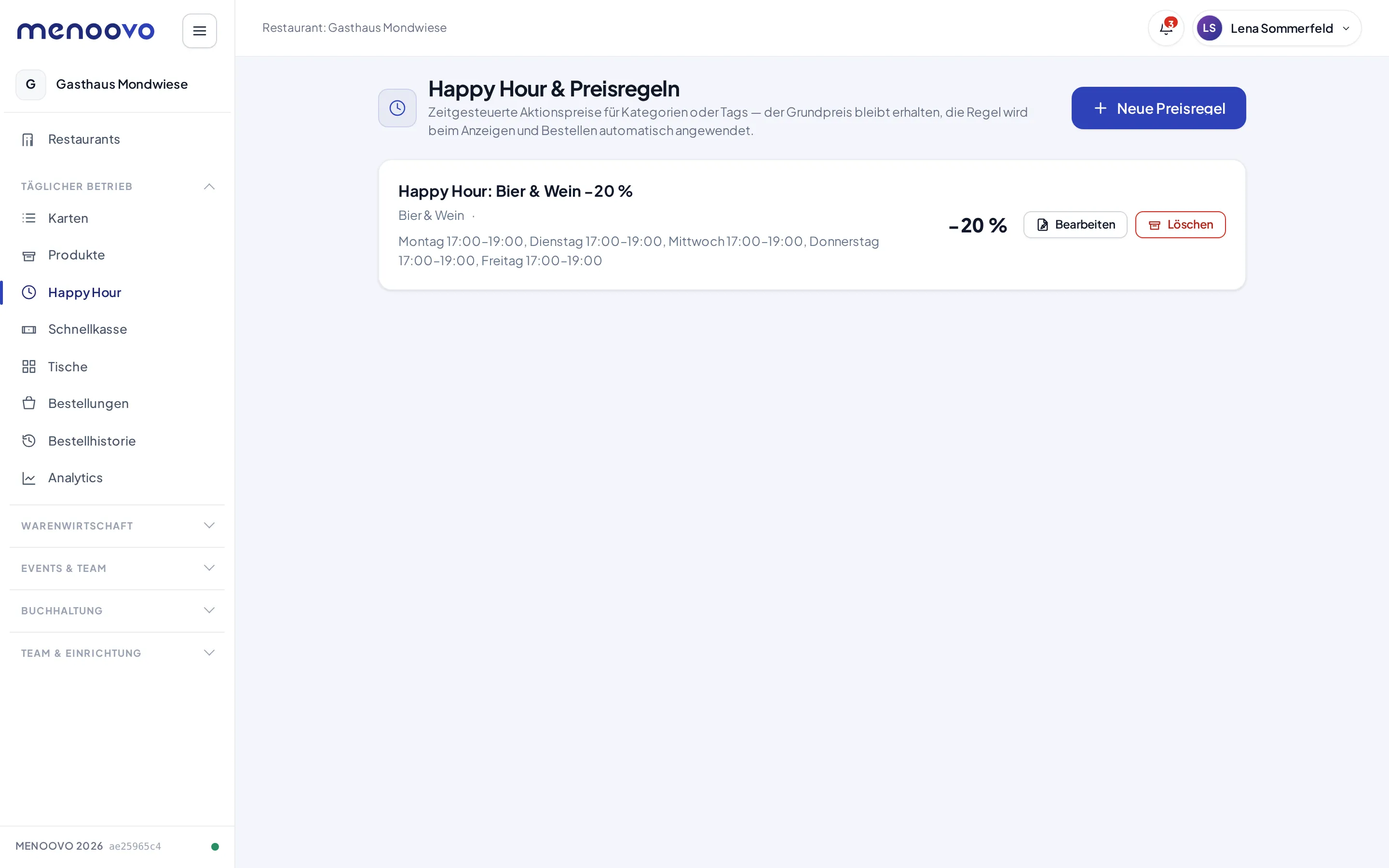The width and height of the screenshot is (1389, 868).
Task: Click the 'MENOOVO 2026' footer text
Action: 59,846
